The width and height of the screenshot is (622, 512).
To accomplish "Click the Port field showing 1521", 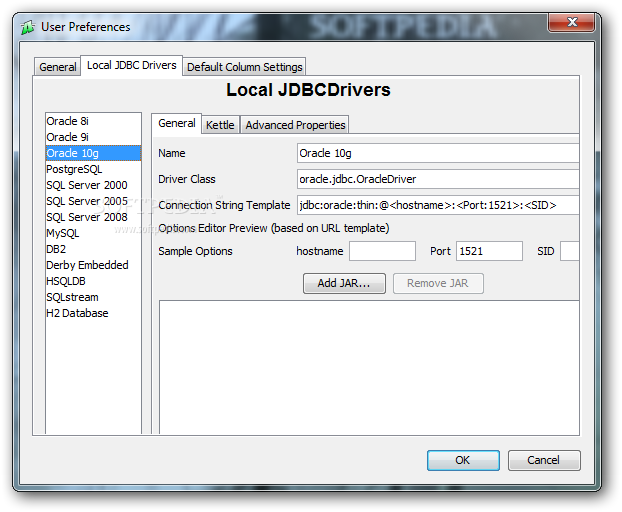I will coord(489,251).
